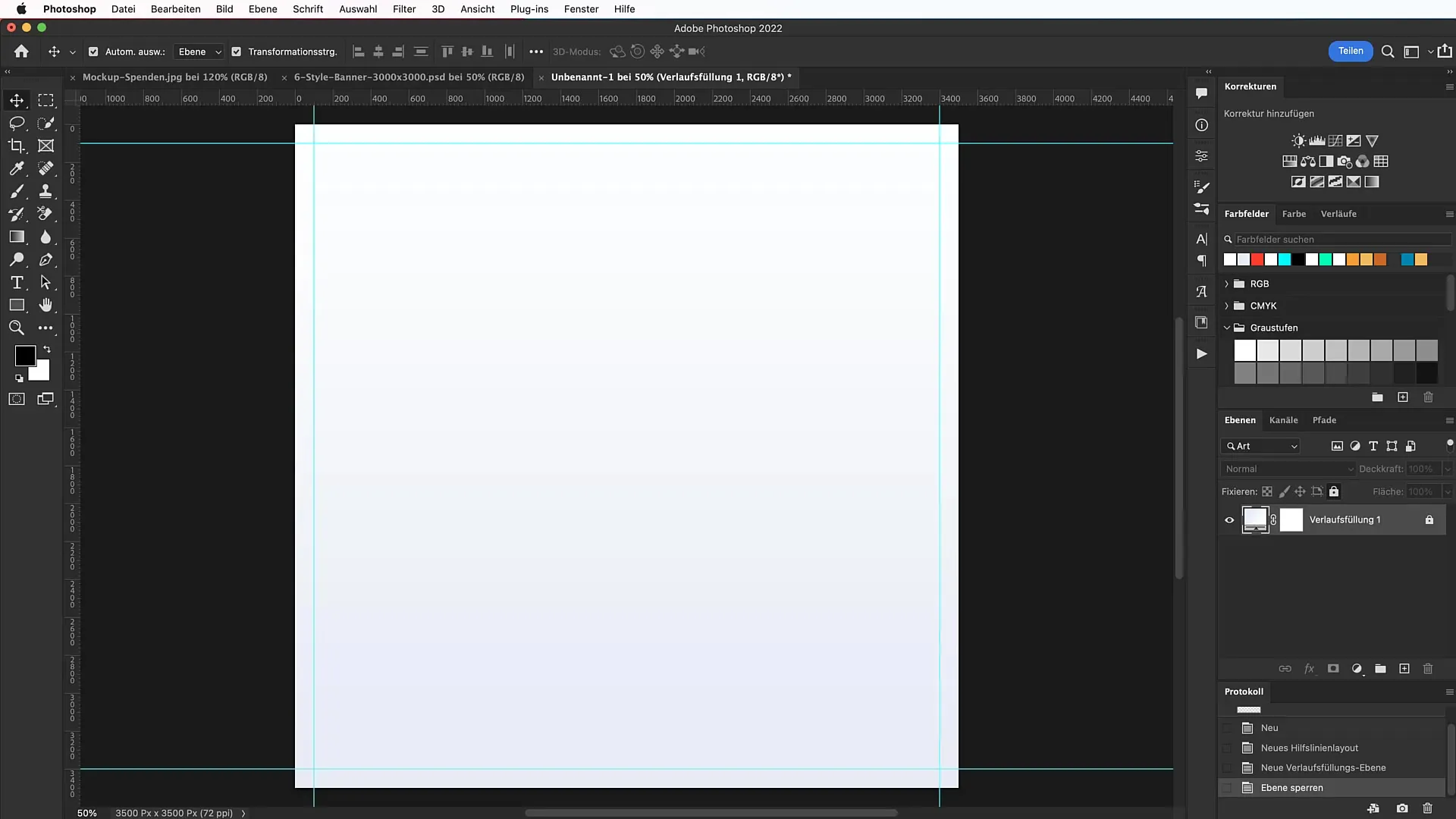The height and width of the screenshot is (819, 1456).
Task: Switch to Kanäle tab in layers panel
Action: pos(1283,419)
